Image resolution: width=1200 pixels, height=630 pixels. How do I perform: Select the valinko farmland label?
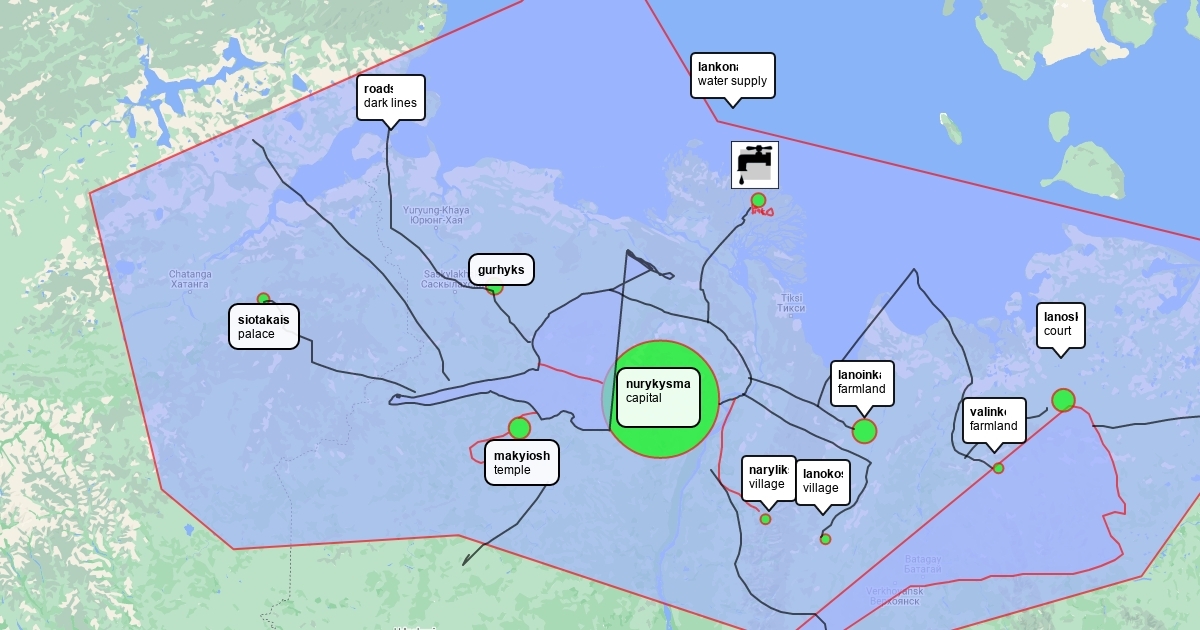[x=993, y=419]
